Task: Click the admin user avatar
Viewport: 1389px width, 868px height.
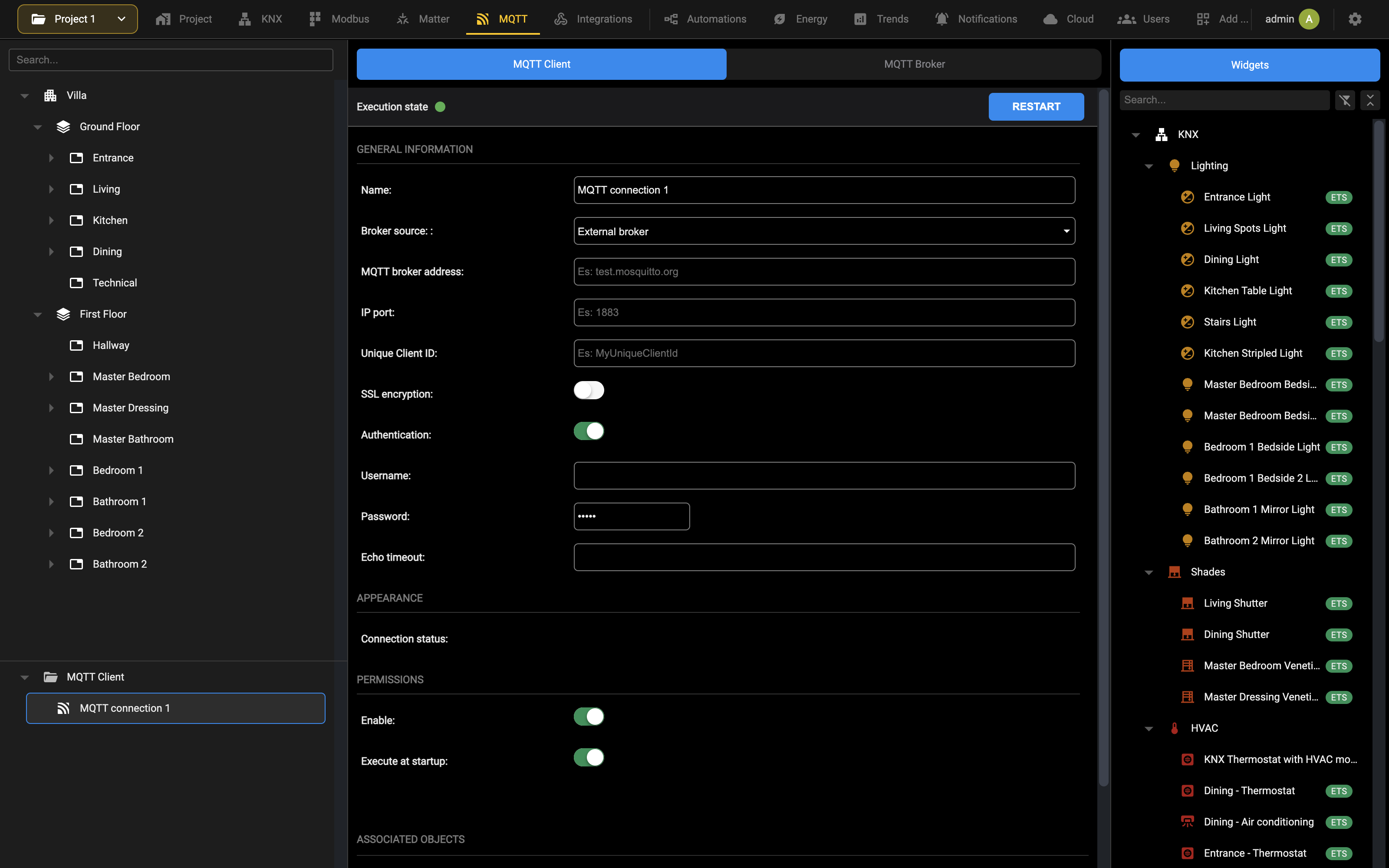Action: 1309,19
